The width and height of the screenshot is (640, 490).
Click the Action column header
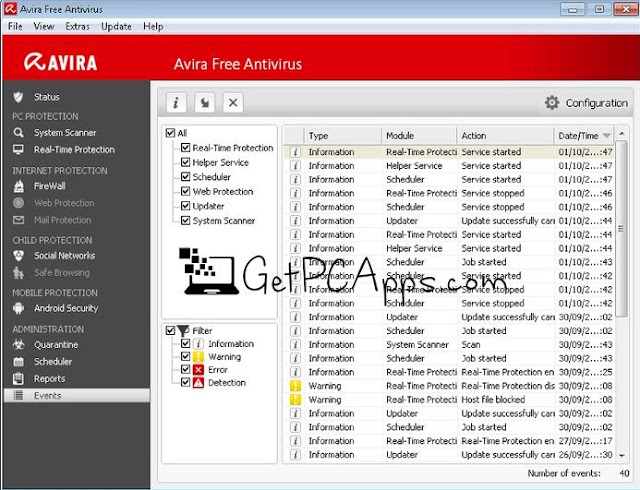505,136
